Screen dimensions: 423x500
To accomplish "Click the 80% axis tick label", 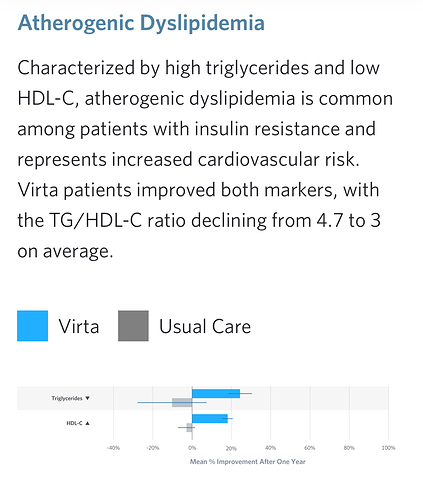I will tap(349, 448).
